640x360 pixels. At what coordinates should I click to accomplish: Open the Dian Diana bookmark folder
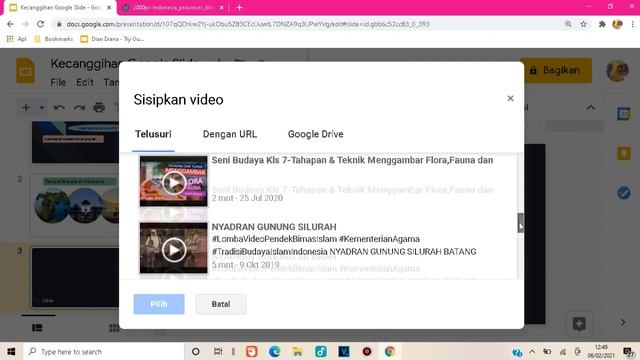[113, 39]
